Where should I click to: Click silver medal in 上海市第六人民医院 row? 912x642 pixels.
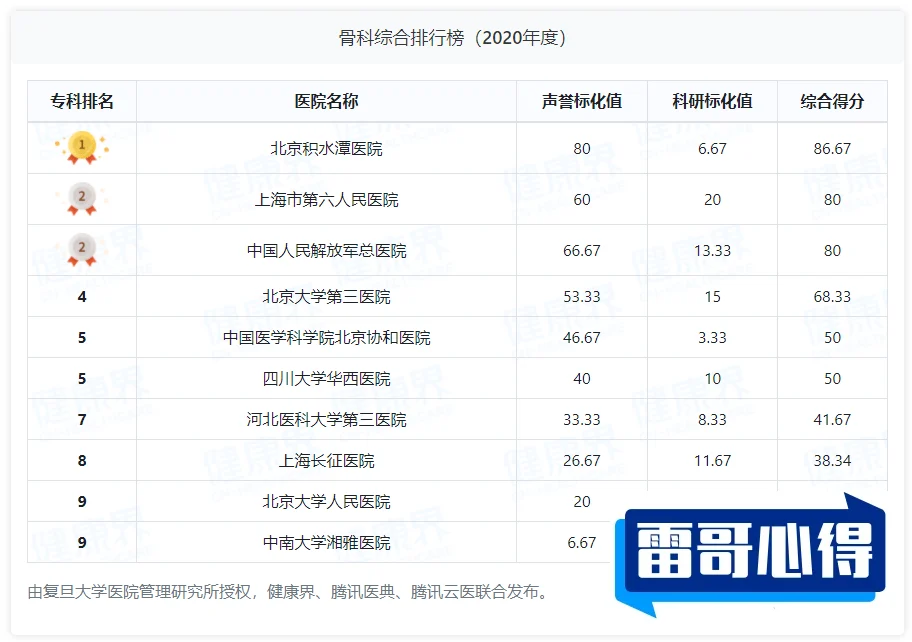pyautogui.click(x=82, y=199)
